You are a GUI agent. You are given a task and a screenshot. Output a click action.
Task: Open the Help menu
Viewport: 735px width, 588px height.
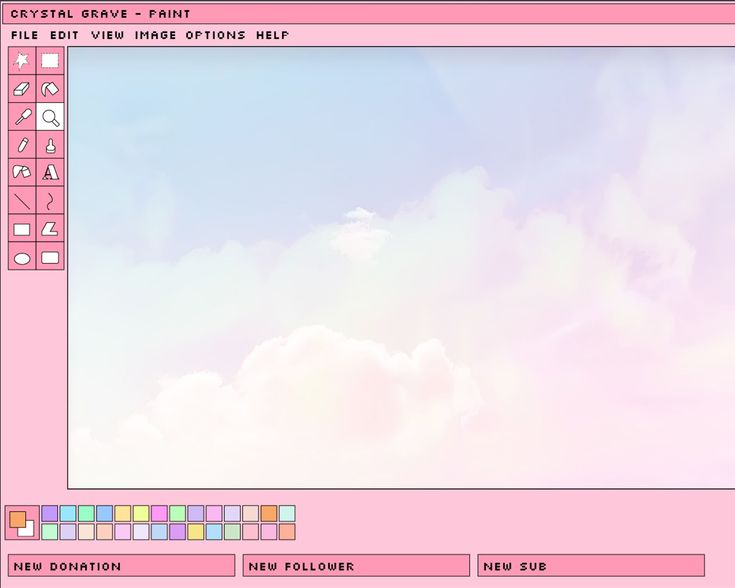pos(272,35)
